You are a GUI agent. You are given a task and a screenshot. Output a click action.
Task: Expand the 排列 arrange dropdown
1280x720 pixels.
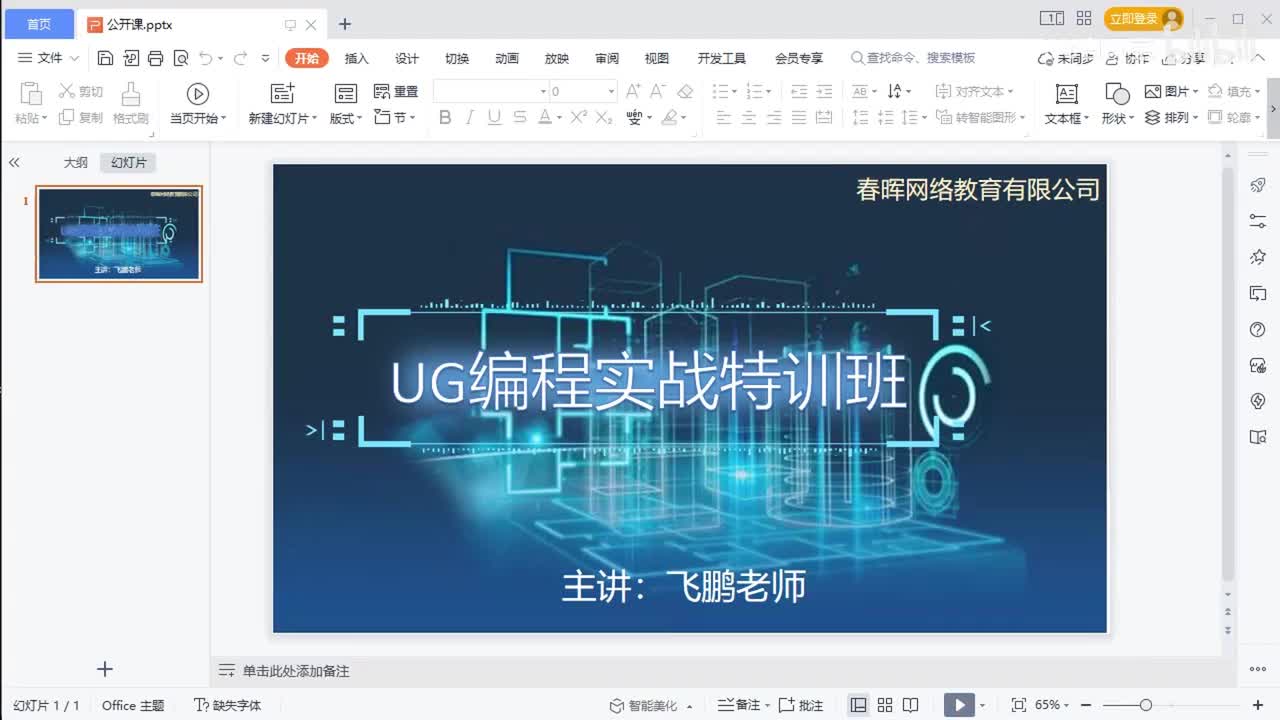point(1197,118)
